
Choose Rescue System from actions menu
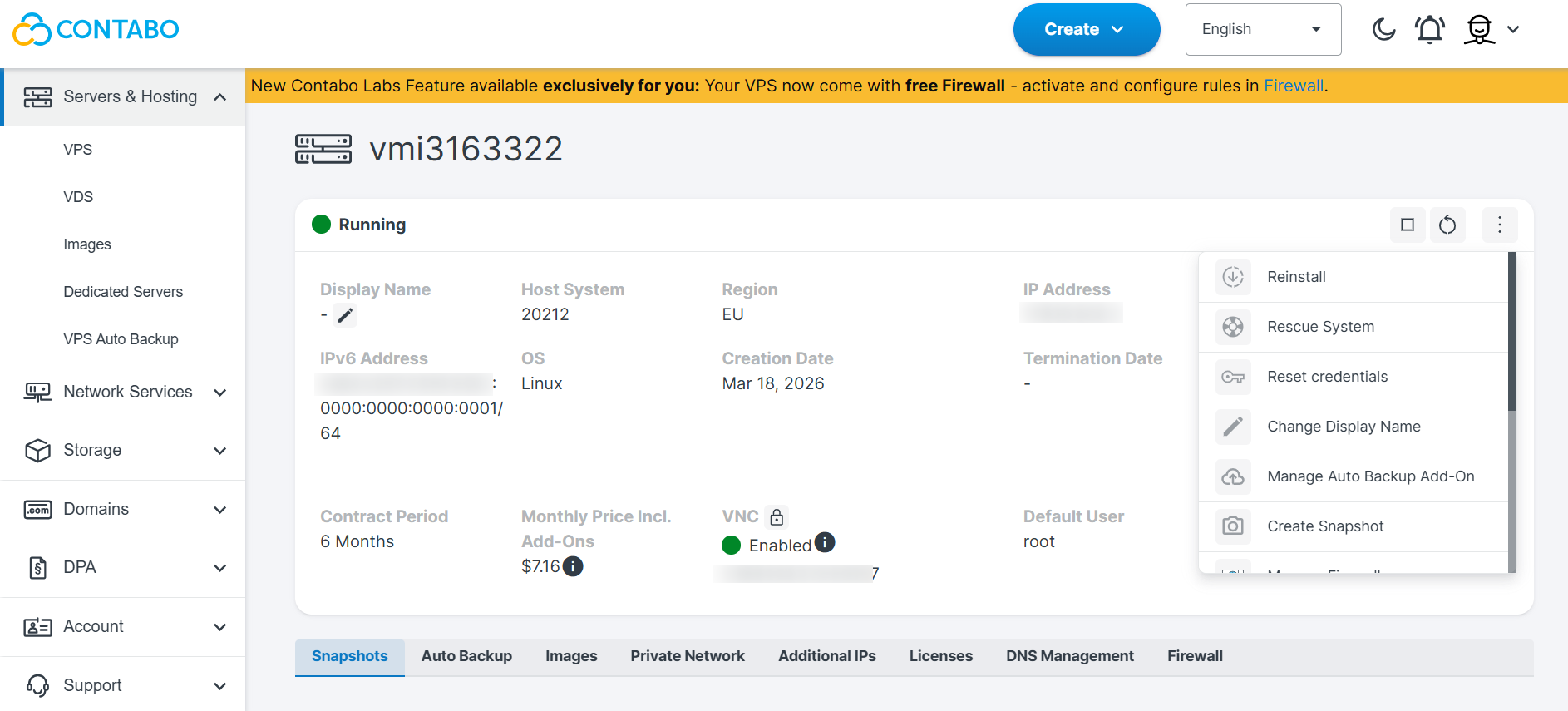[x=1354, y=327]
